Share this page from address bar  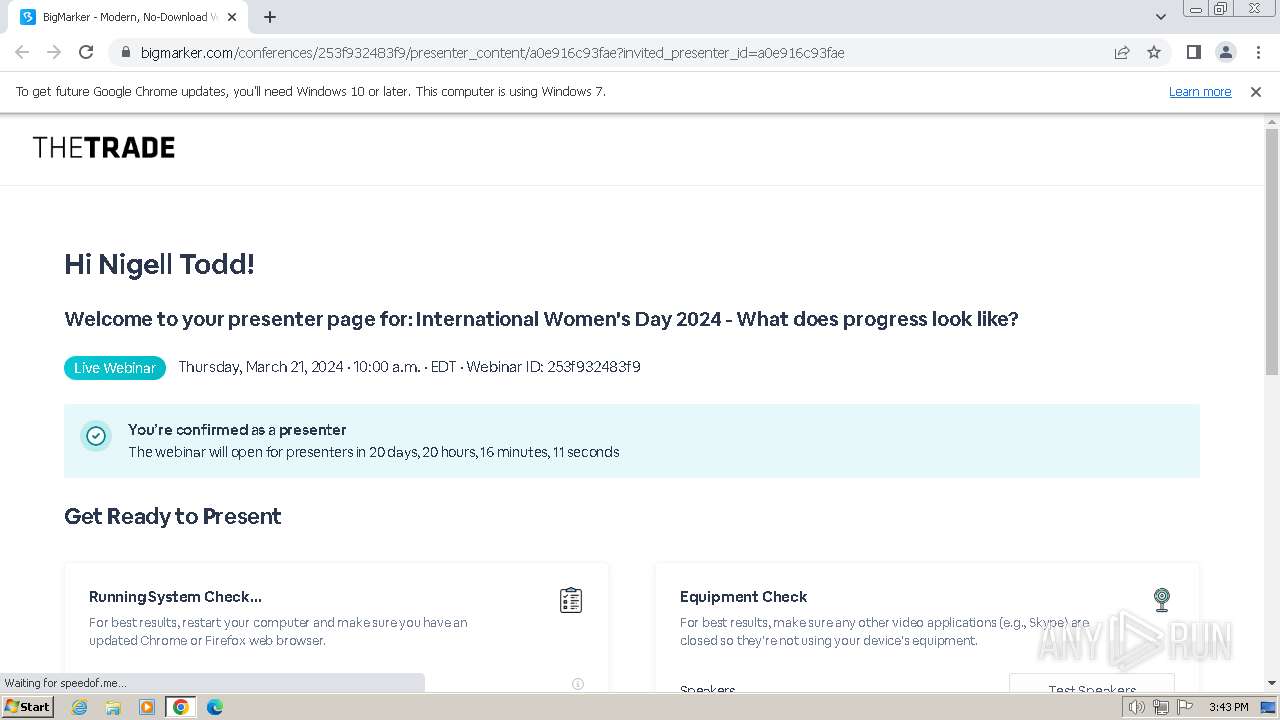[1122, 52]
